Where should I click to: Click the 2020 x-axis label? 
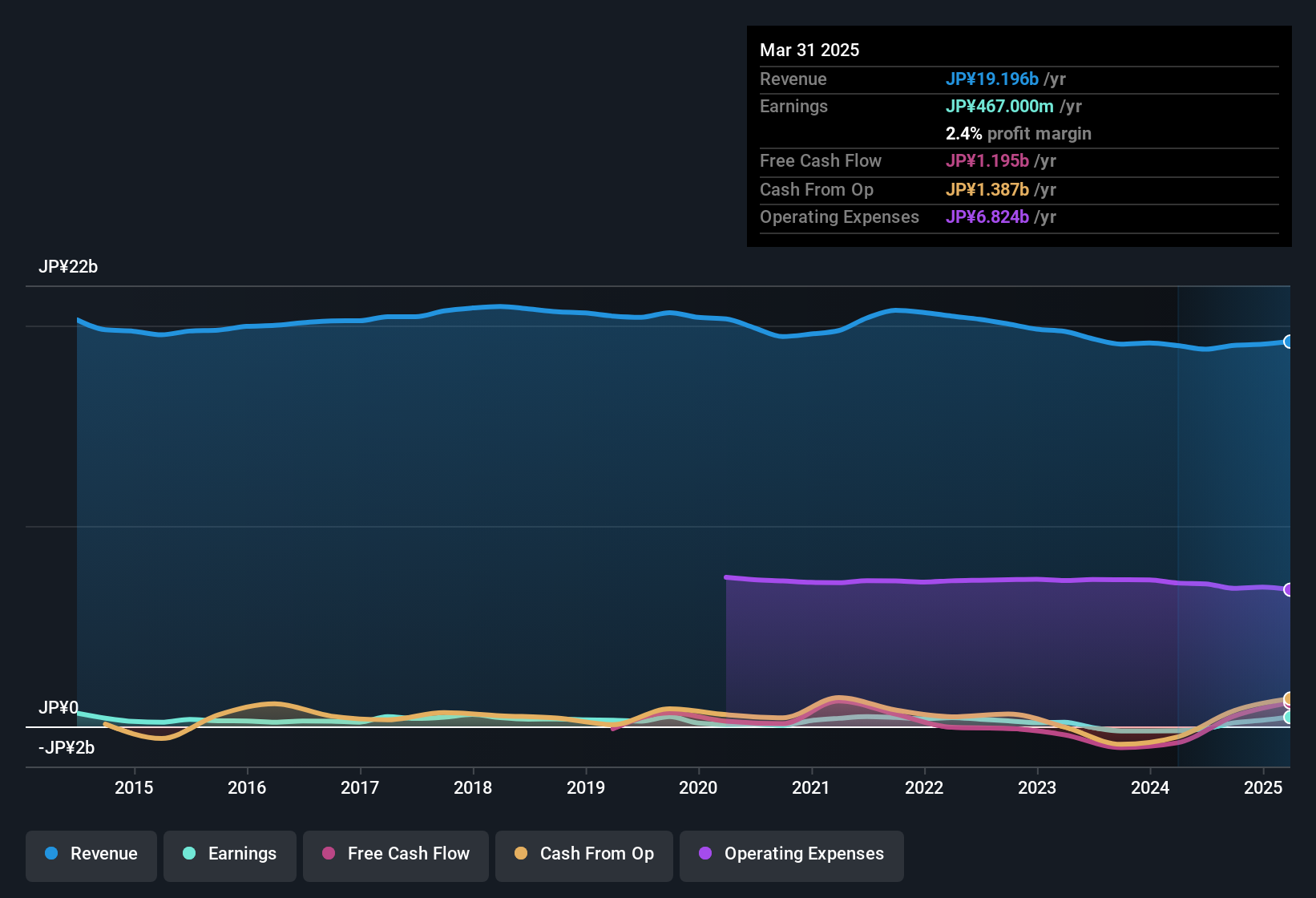click(698, 787)
